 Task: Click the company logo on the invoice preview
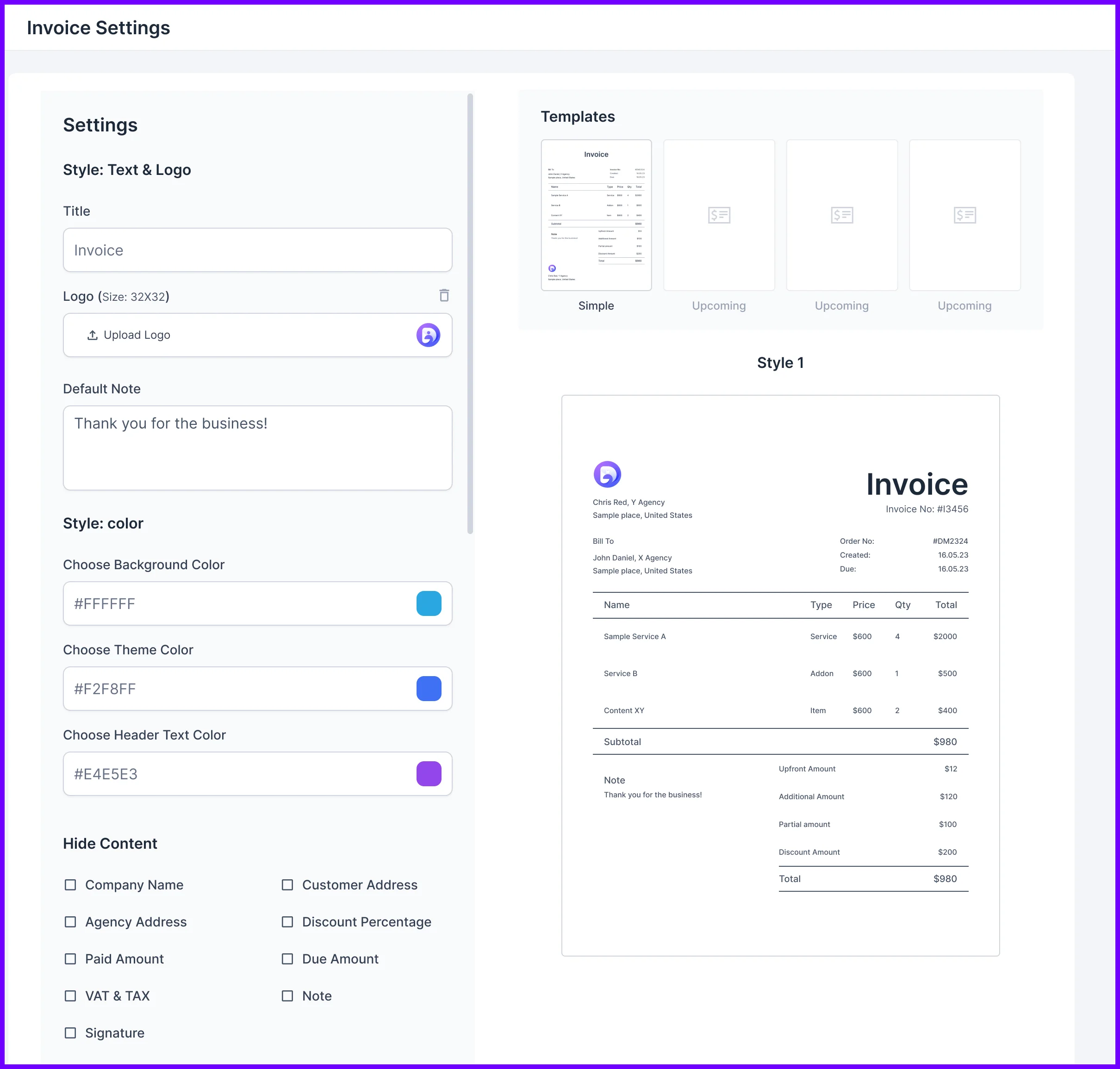608,473
